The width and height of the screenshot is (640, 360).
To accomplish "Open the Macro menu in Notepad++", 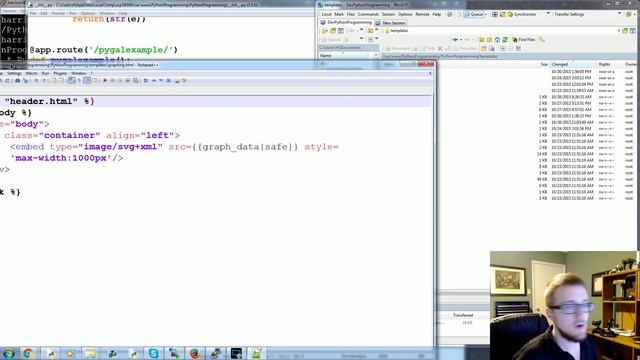I will tap(31, 73).
